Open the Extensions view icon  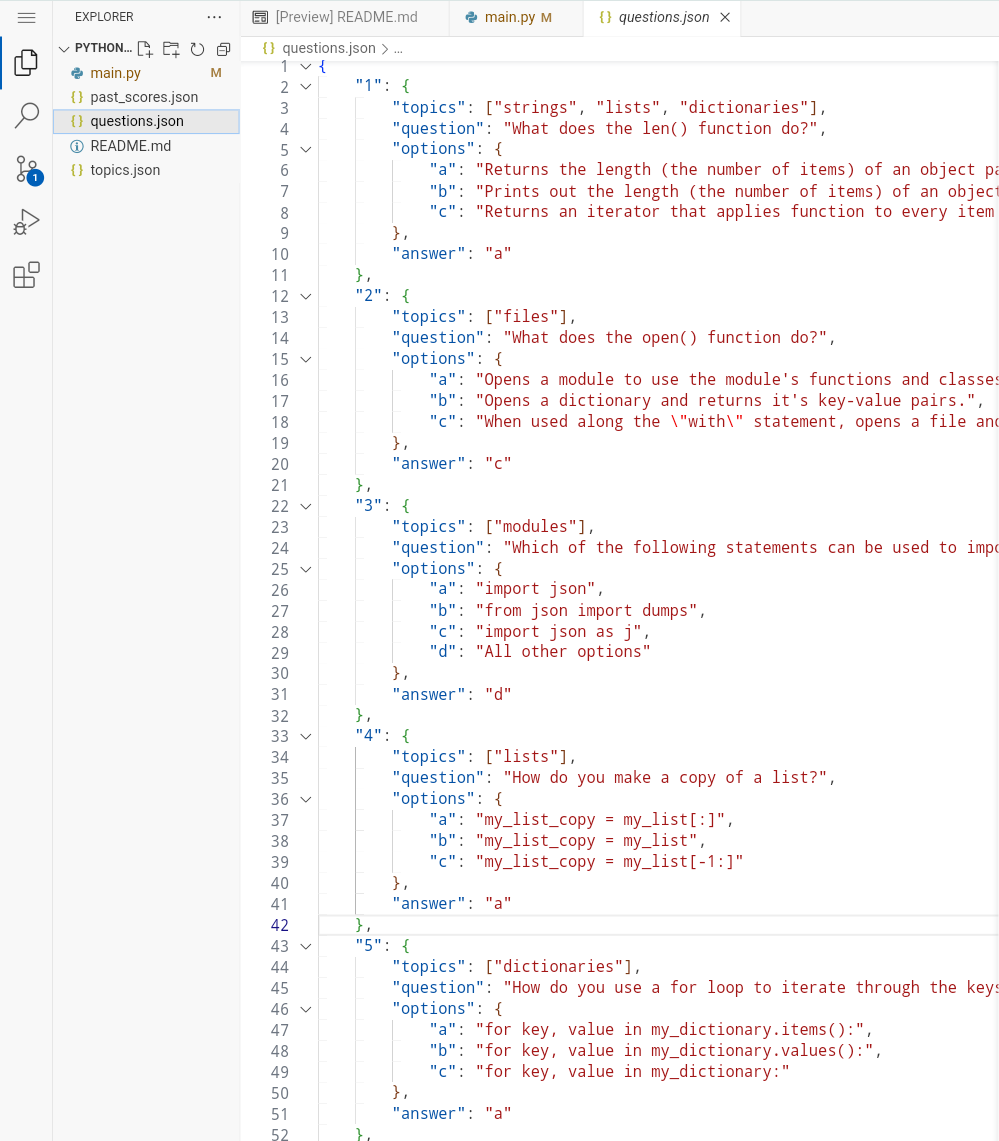[x=26, y=275]
